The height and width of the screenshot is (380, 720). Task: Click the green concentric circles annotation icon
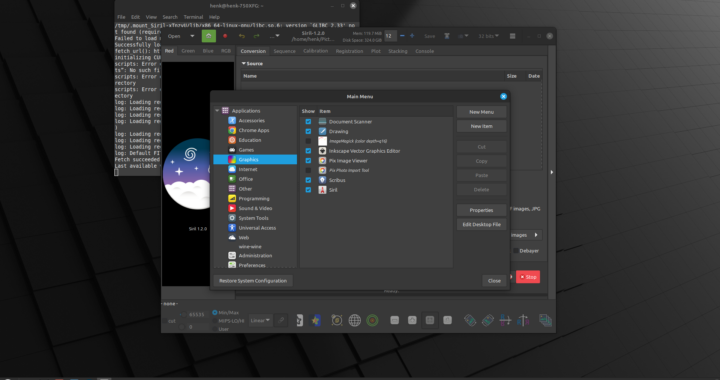pos(372,320)
